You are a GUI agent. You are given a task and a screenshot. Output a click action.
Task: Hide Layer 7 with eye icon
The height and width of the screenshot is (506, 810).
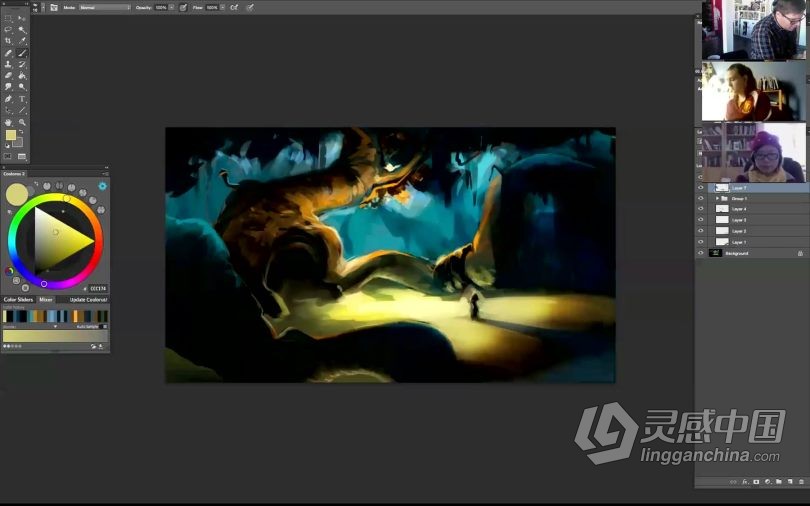[x=700, y=187]
